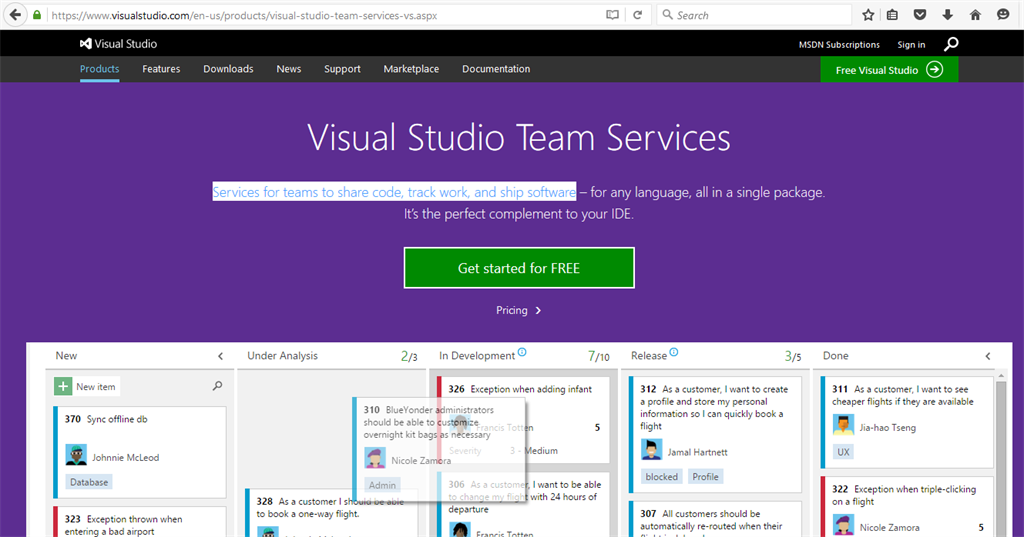The height and width of the screenshot is (537, 1024).
Task: Click the green New item plus button
Action: click(63, 387)
